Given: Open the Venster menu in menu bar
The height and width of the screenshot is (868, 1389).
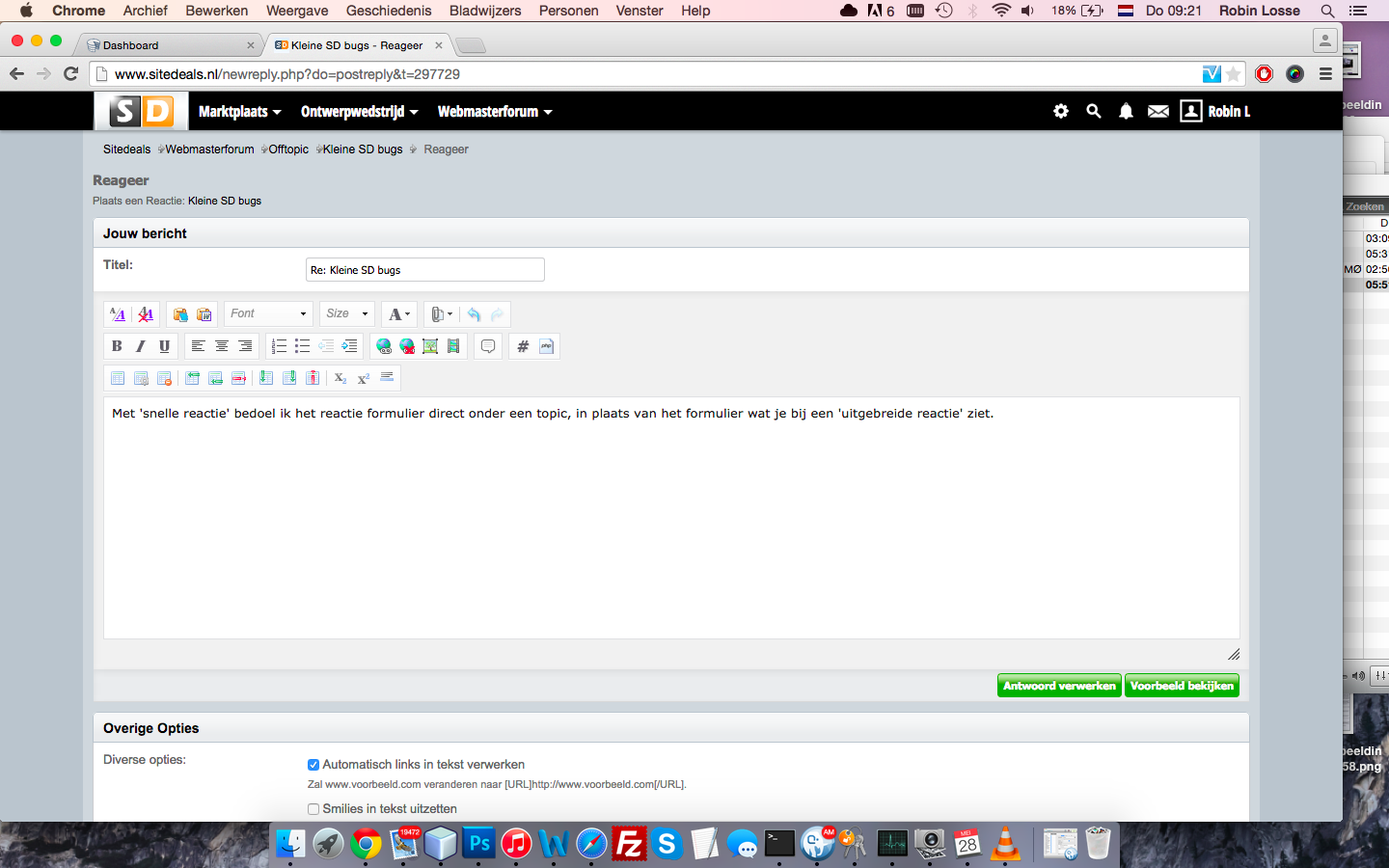Looking at the screenshot, I should coord(640,11).
